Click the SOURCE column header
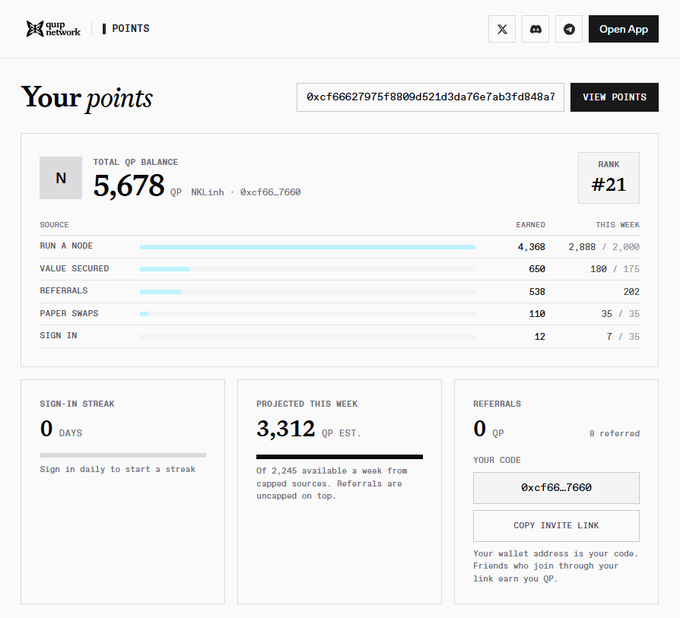Viewport: 680px width, 618px height. click(54, 225)
